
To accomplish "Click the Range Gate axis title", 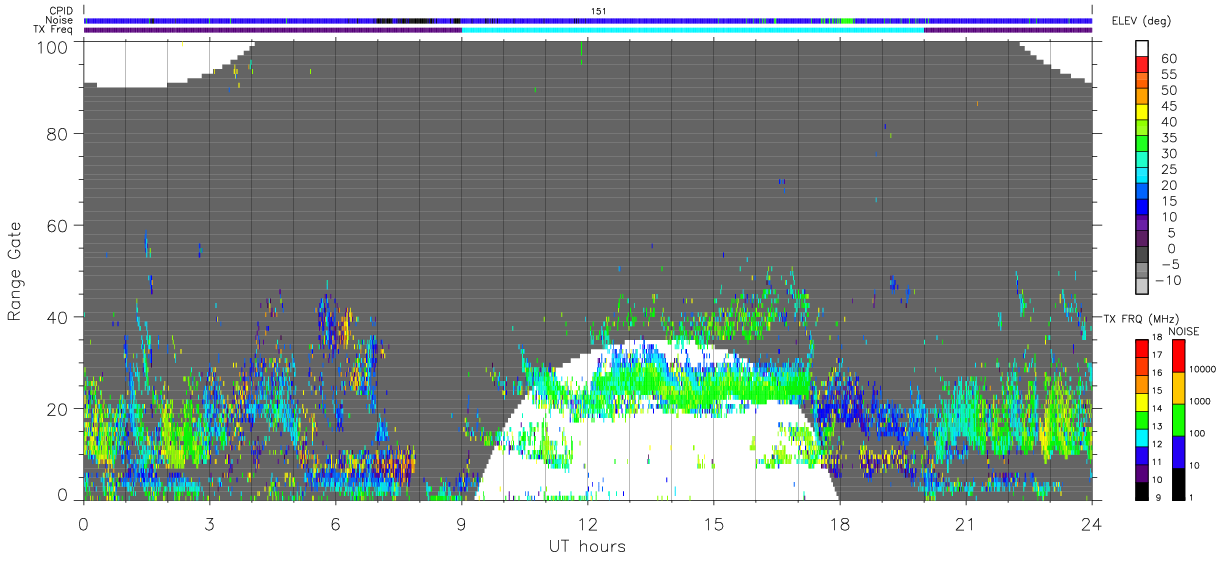I will 15,271.
